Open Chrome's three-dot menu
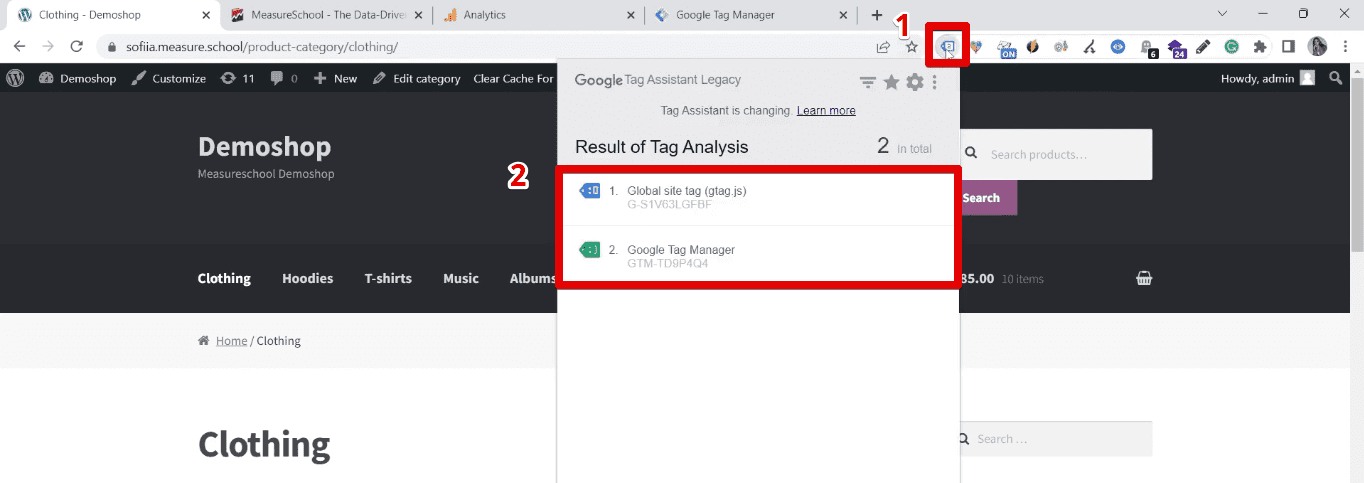The height and width of the screenshot is (483, 1364). 1345,46
